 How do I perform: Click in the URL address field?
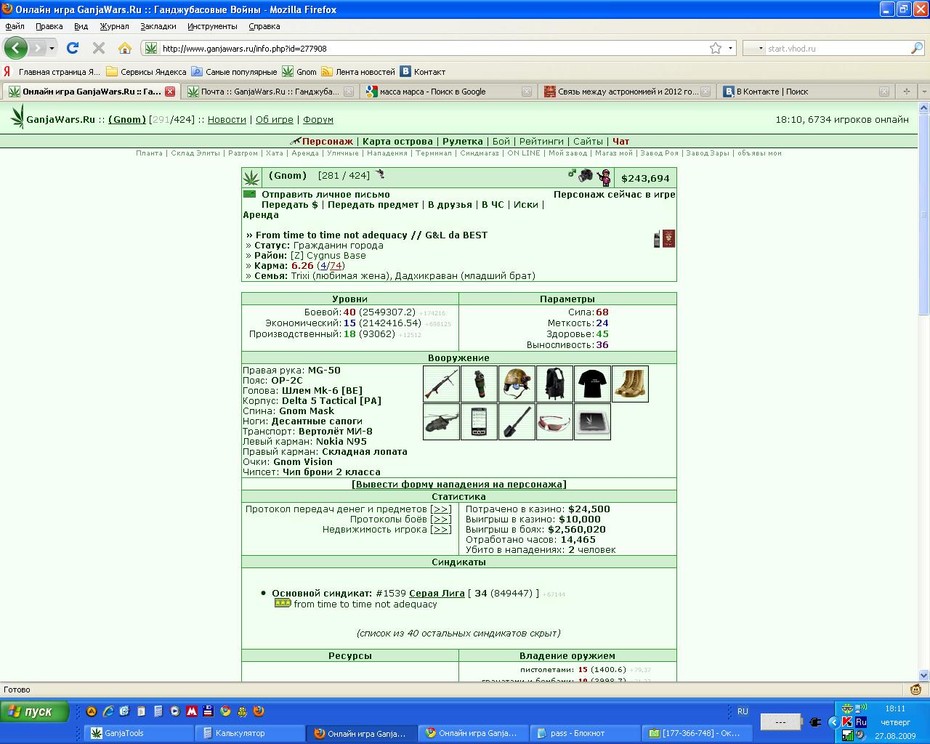[x=433, y=48]
